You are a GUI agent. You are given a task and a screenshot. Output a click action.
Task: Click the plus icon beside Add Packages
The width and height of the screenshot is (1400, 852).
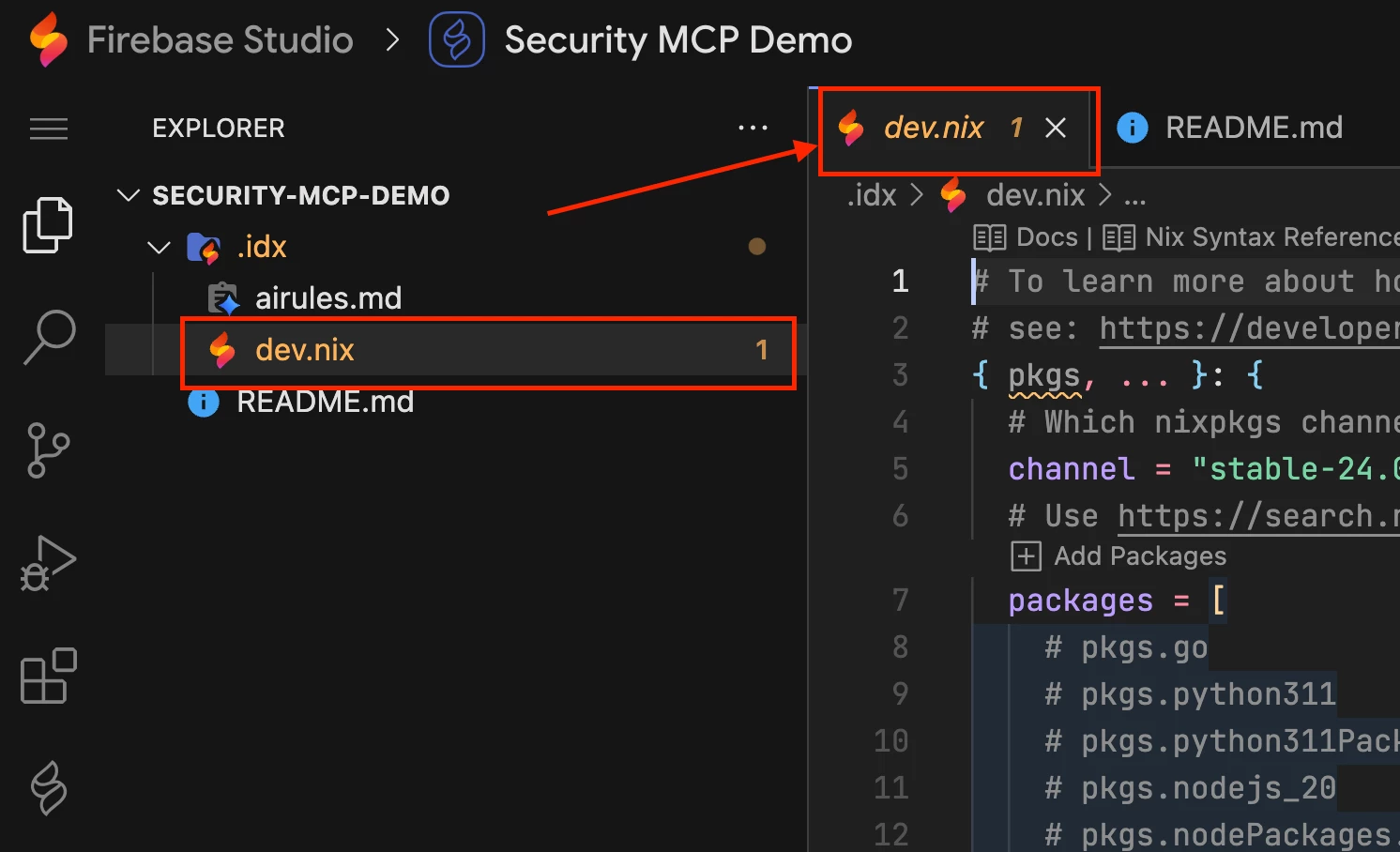1026,556
